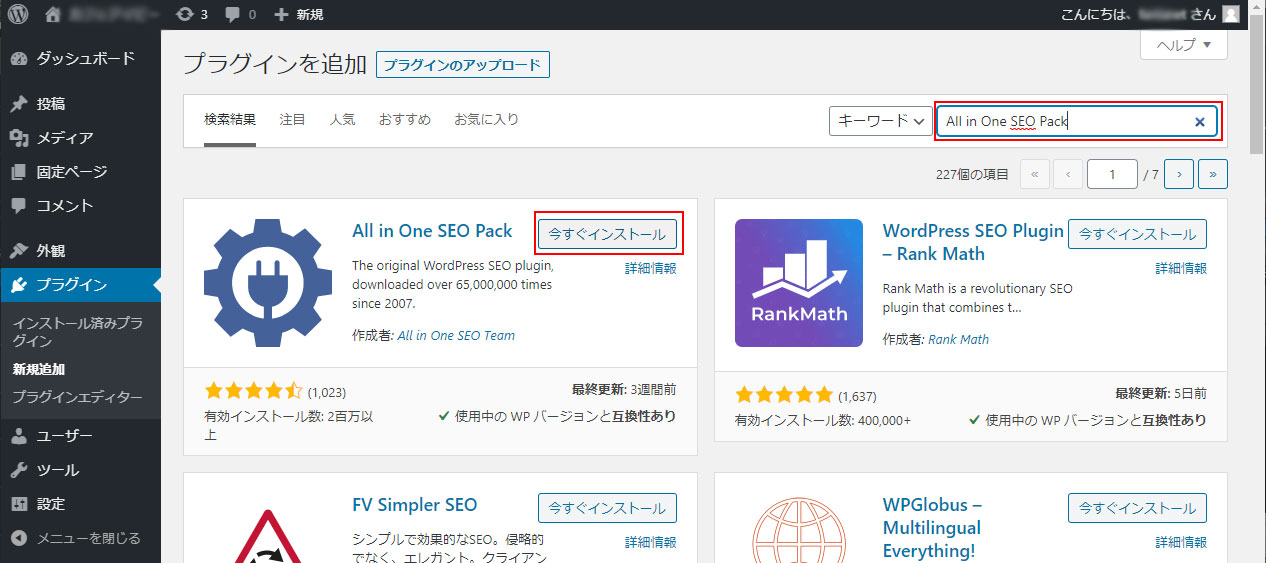Open キーワード search type dropdown
The height and width of the screenshot is (563, 1266).
click(x=881, y=121)
